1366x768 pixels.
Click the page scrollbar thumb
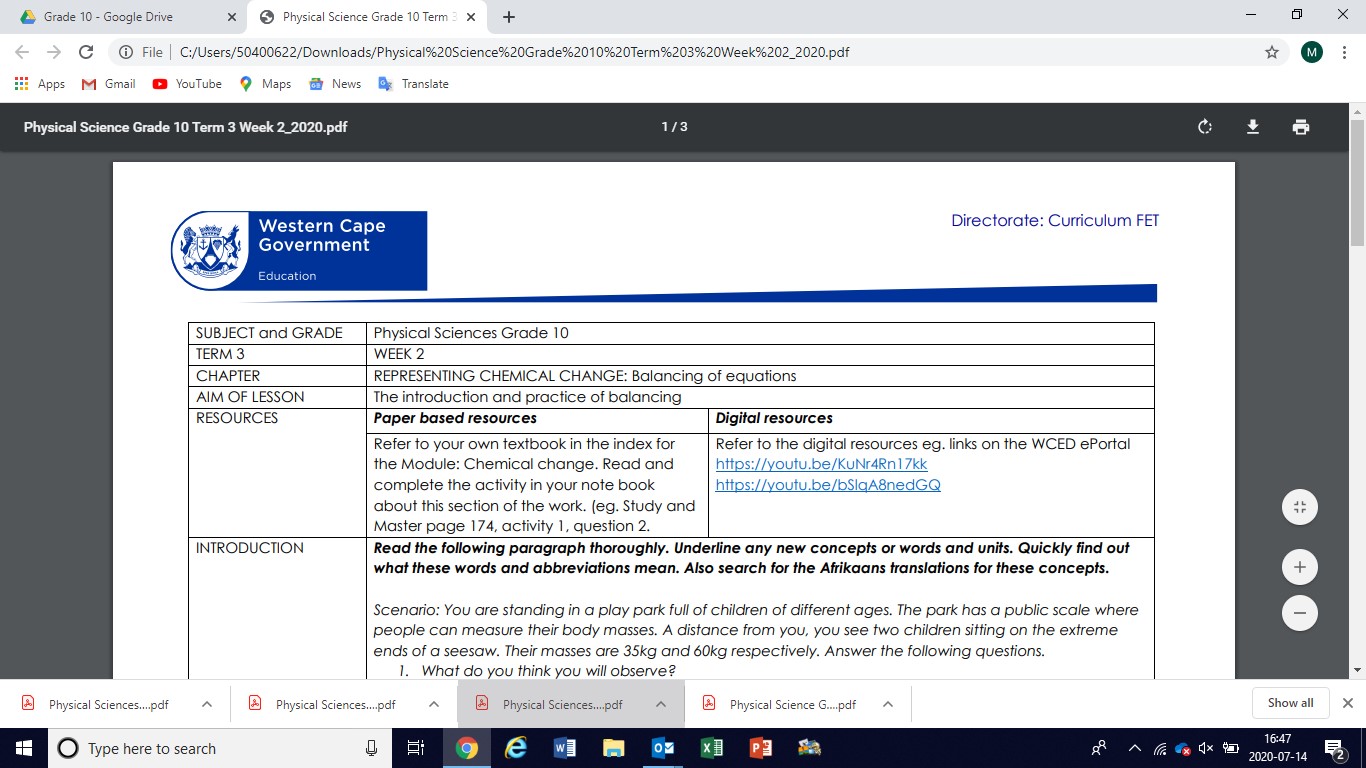pyautogui.click(x=1357, y=182)
